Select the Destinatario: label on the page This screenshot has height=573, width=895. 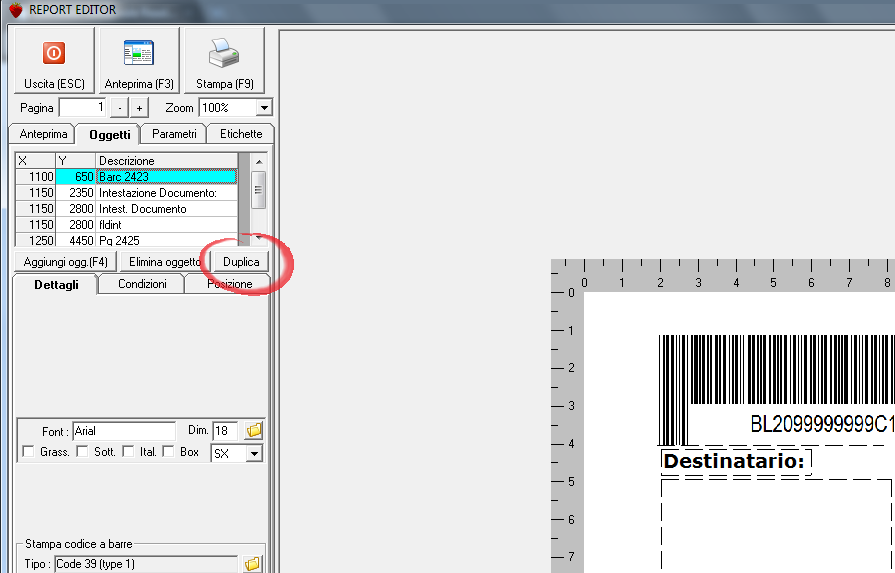(x=735, y=461)
